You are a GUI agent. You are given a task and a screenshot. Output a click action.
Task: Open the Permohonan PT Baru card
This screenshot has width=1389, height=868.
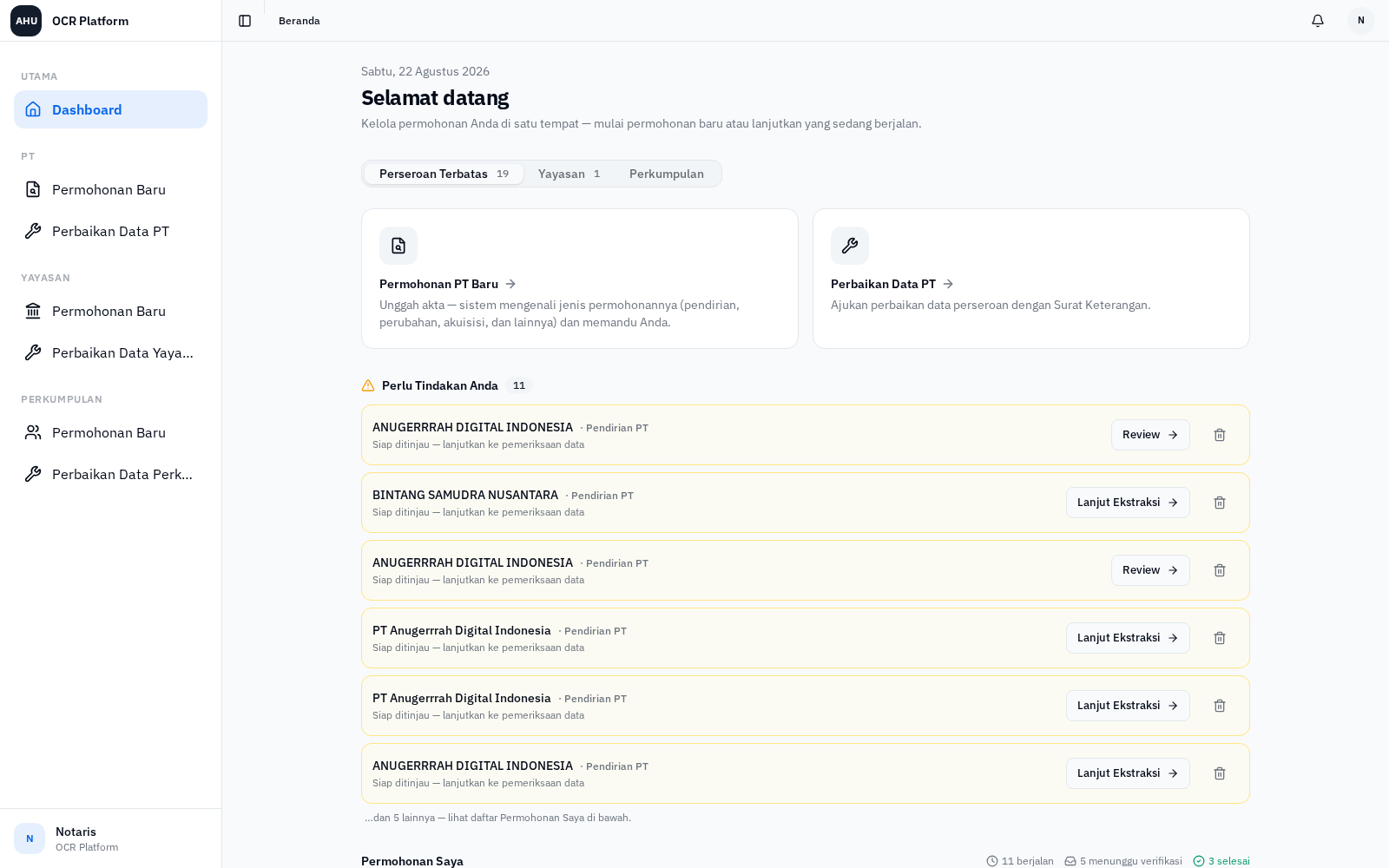point(580,279)
